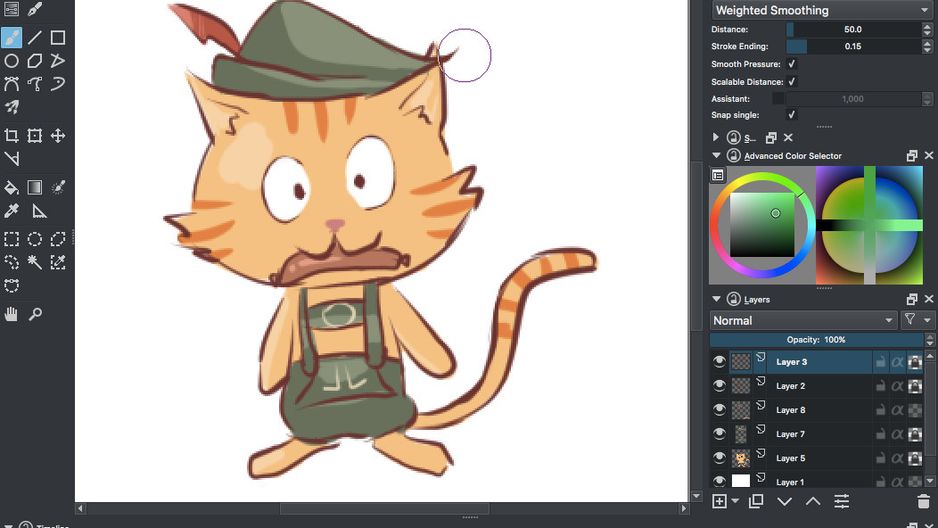The image size is (938, 528).
Task: Adjust the layer Opacity slider
Action: [817, 340]
